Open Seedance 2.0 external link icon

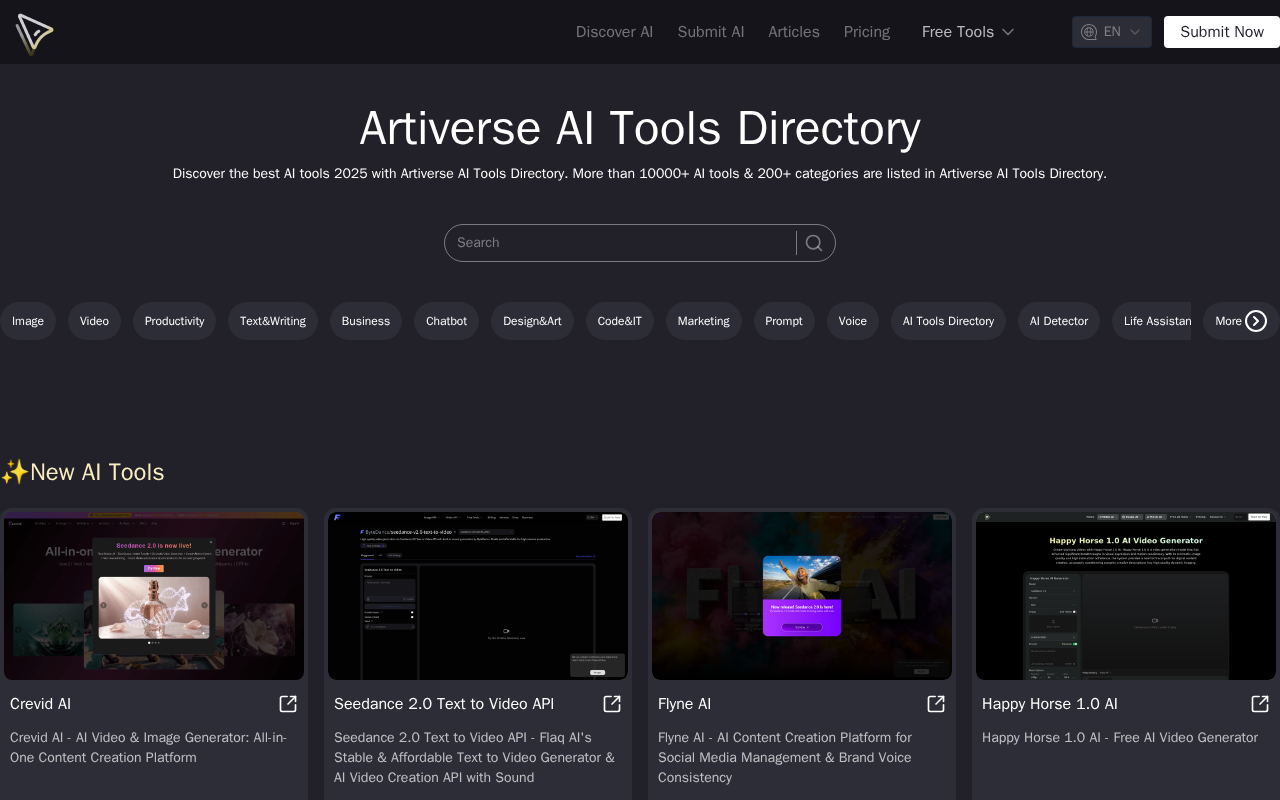pyautogui.click(x=612, y=704)
